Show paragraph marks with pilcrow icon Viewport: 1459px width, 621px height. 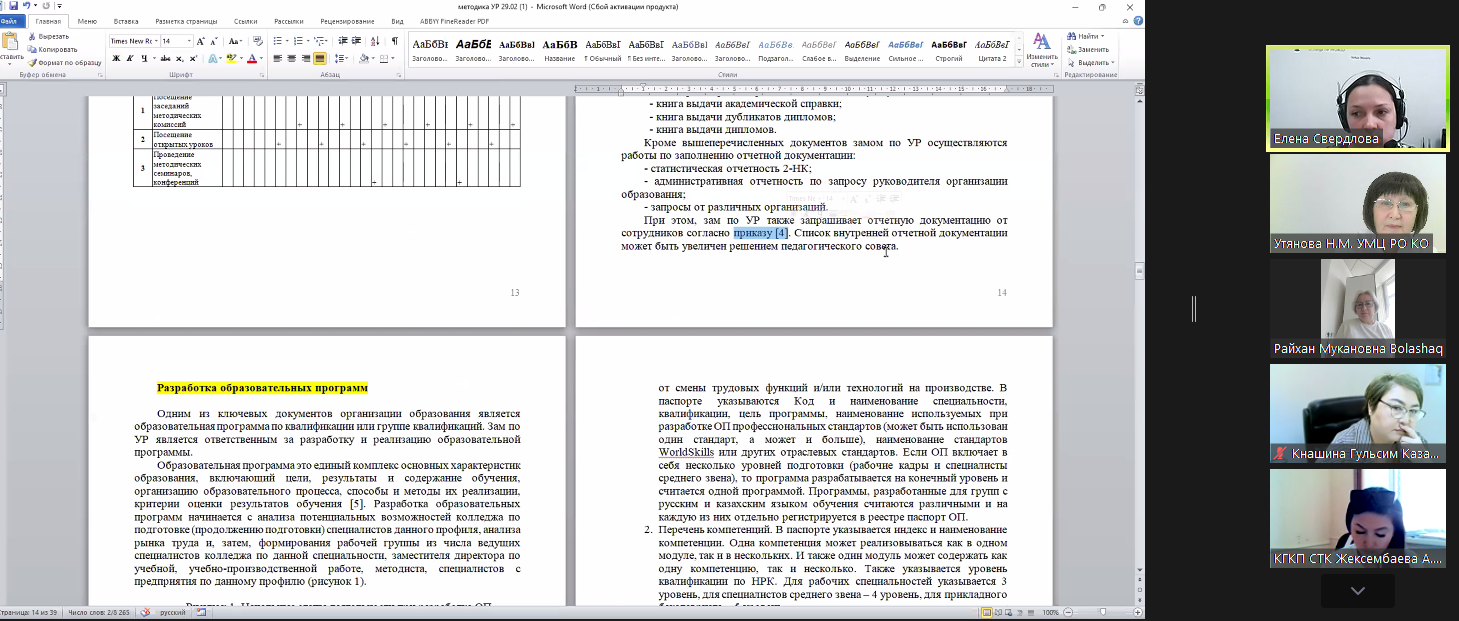[x=394, y=41]
